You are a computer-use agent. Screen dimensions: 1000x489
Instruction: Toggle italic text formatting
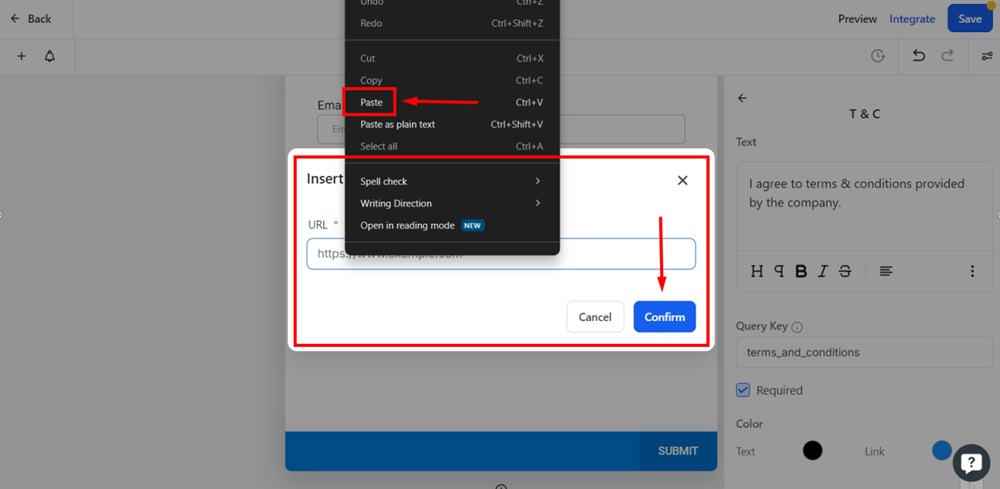point(823,271)
